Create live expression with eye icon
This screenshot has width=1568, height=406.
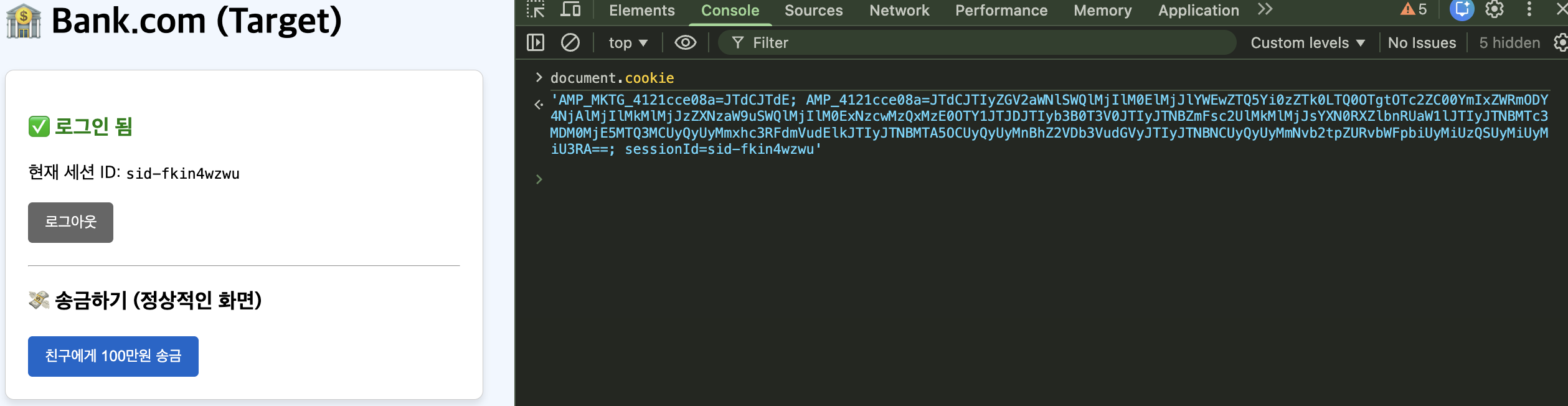pyautogui.click(x=686, y=42)
